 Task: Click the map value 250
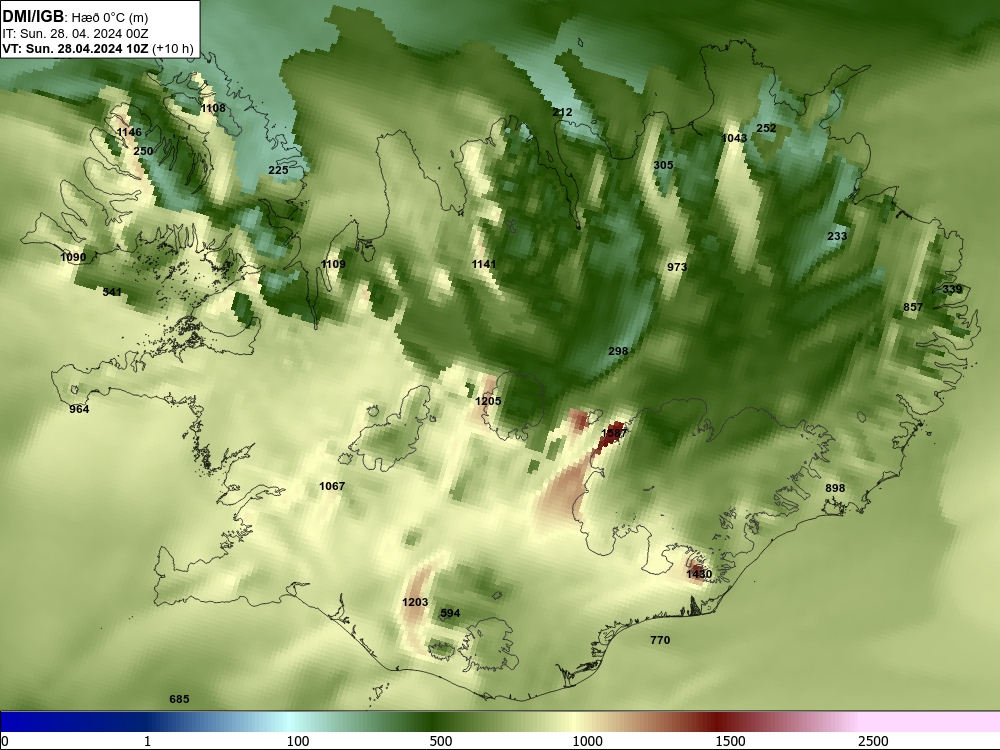click(143, 151)
